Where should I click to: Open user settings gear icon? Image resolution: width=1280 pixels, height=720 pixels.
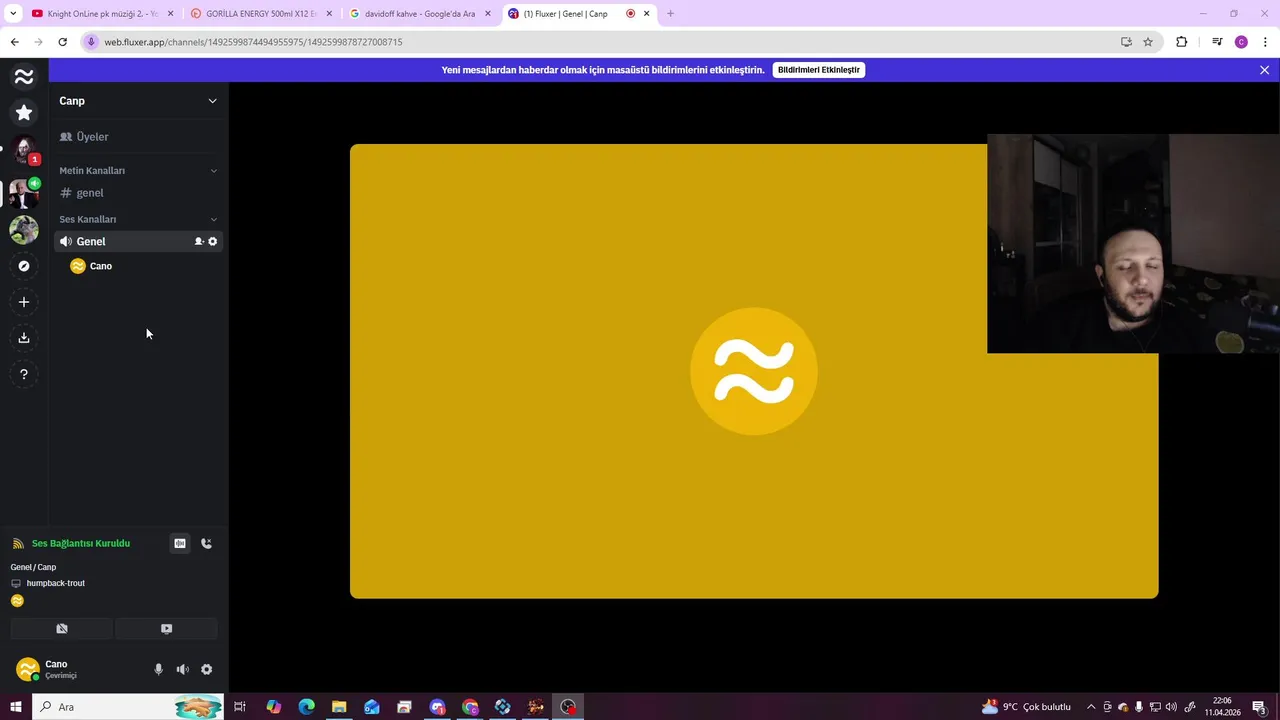click(206, 669)
